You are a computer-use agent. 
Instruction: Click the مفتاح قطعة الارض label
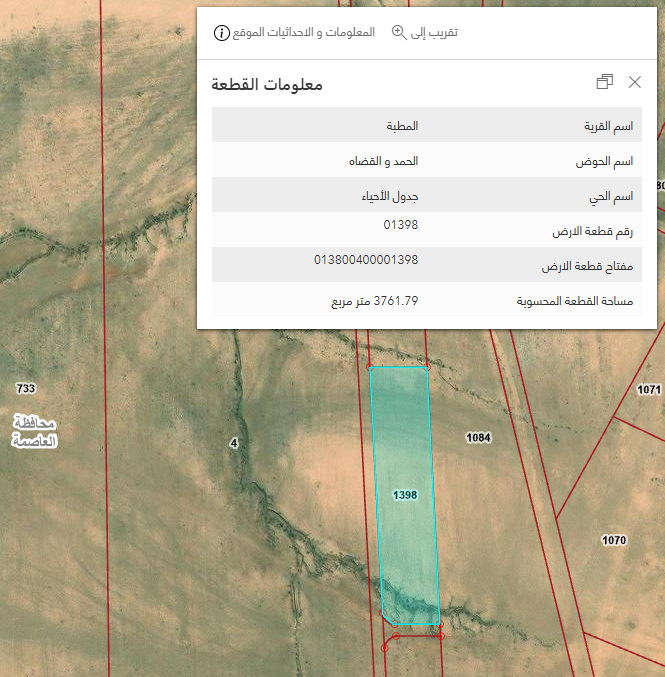point(587,266)
